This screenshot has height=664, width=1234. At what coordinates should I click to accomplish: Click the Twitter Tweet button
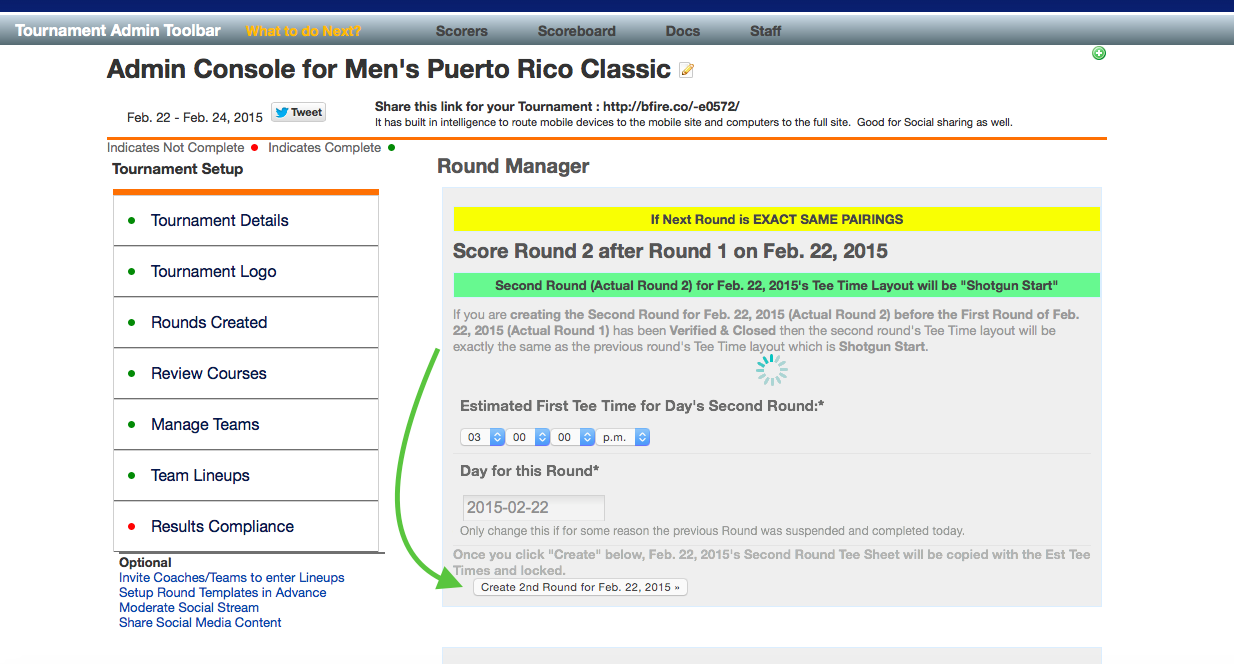pos(298,113)
